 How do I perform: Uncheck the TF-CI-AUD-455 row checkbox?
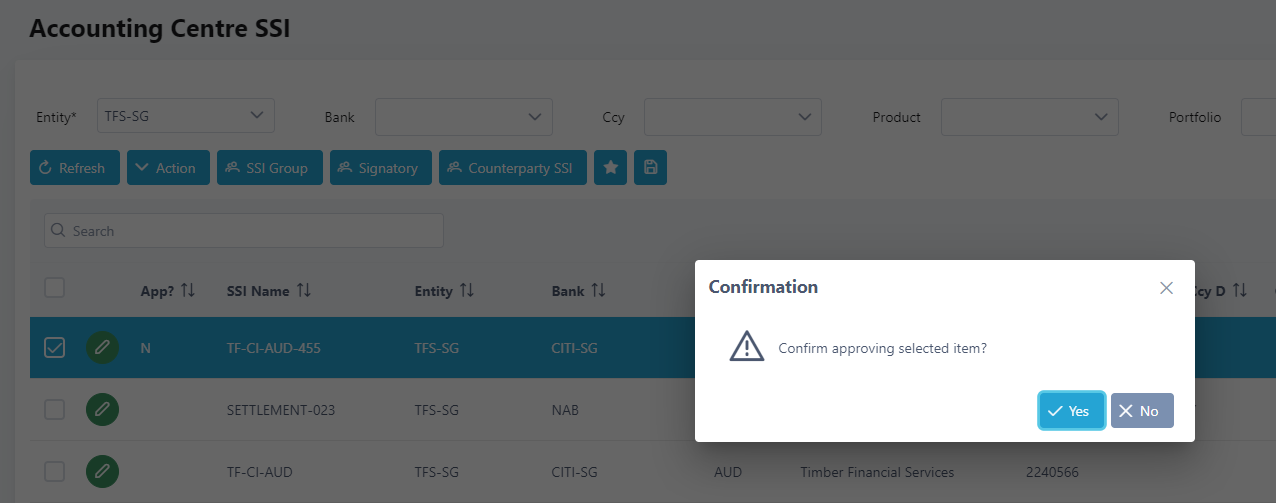pos(55,348)
